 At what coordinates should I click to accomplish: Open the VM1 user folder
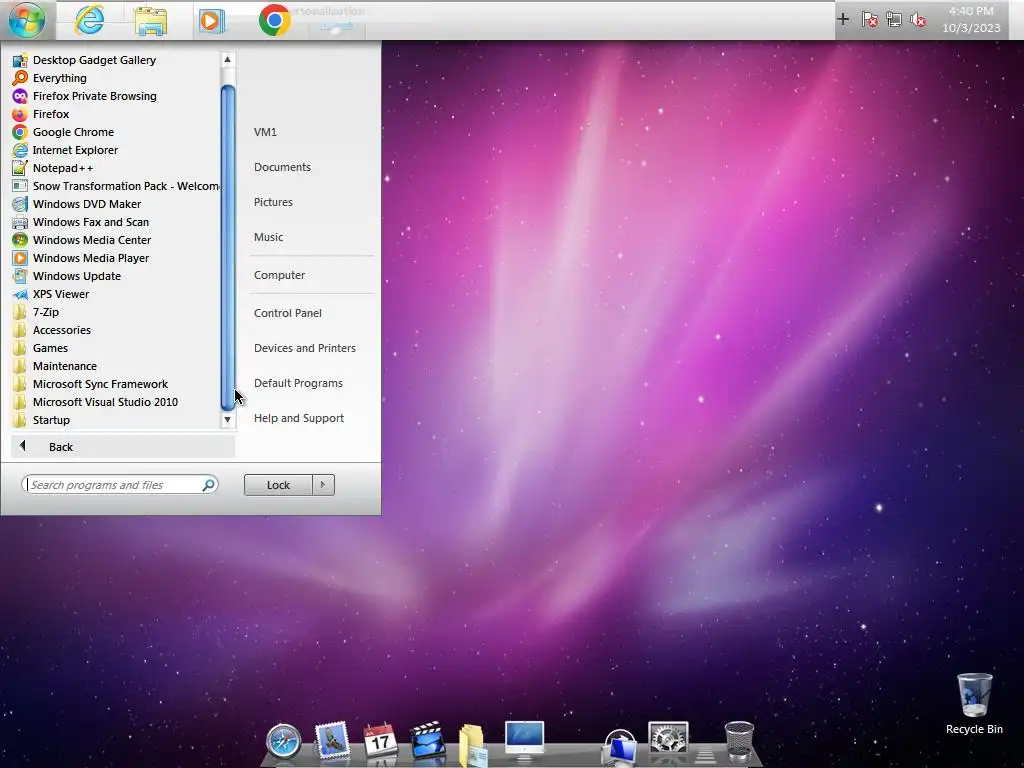tap(265, 132)
